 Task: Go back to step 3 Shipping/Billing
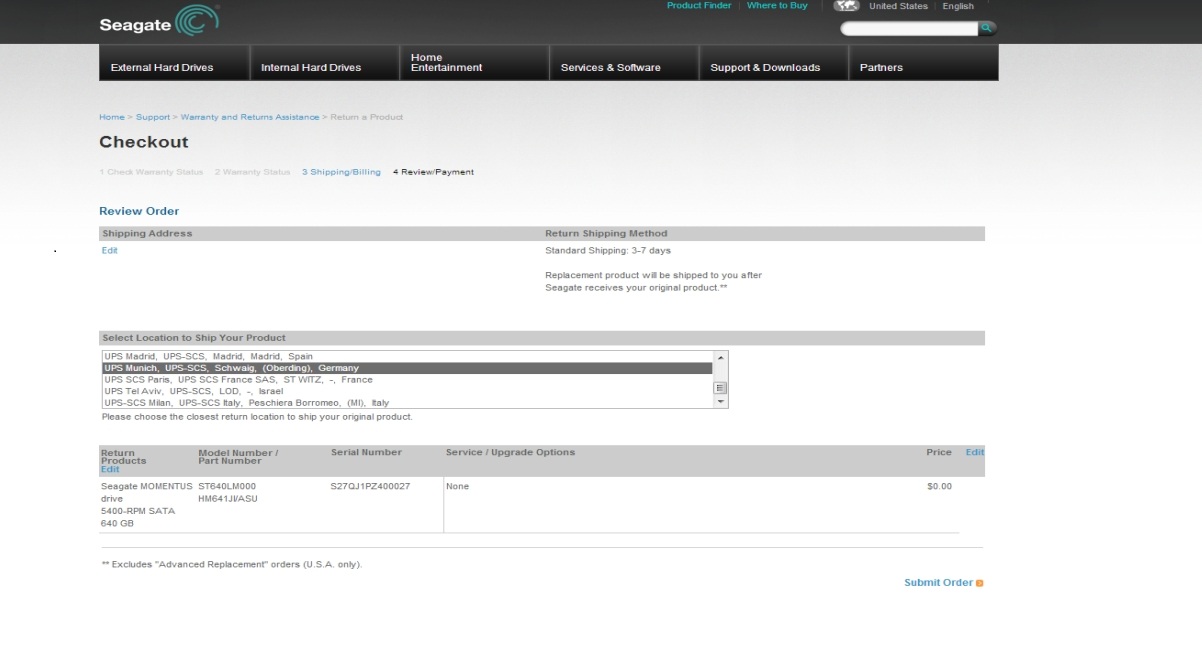[341, 172]
